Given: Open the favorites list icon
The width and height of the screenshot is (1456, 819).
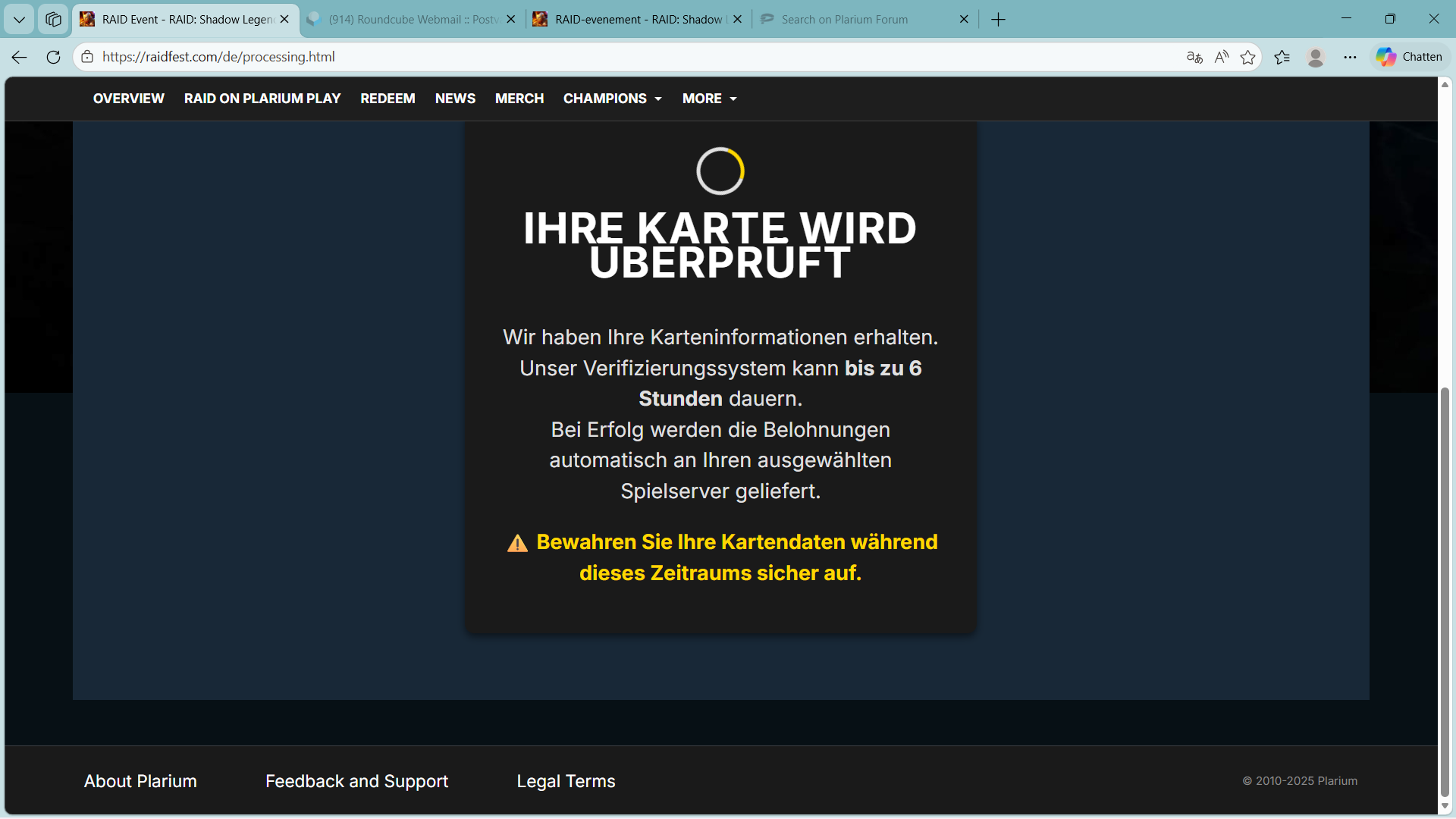Looking at the screenshot, I should (1282, 57).
